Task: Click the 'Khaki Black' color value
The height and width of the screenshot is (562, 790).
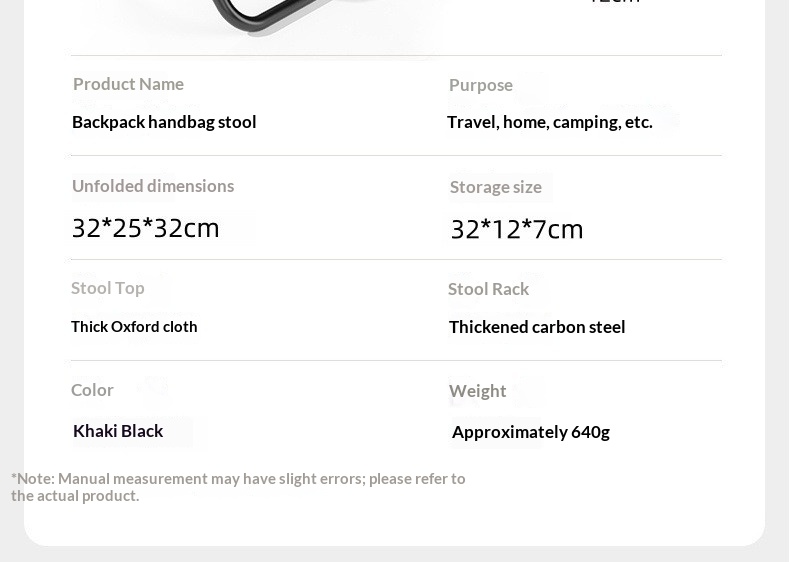Action: tap(118, 431)
